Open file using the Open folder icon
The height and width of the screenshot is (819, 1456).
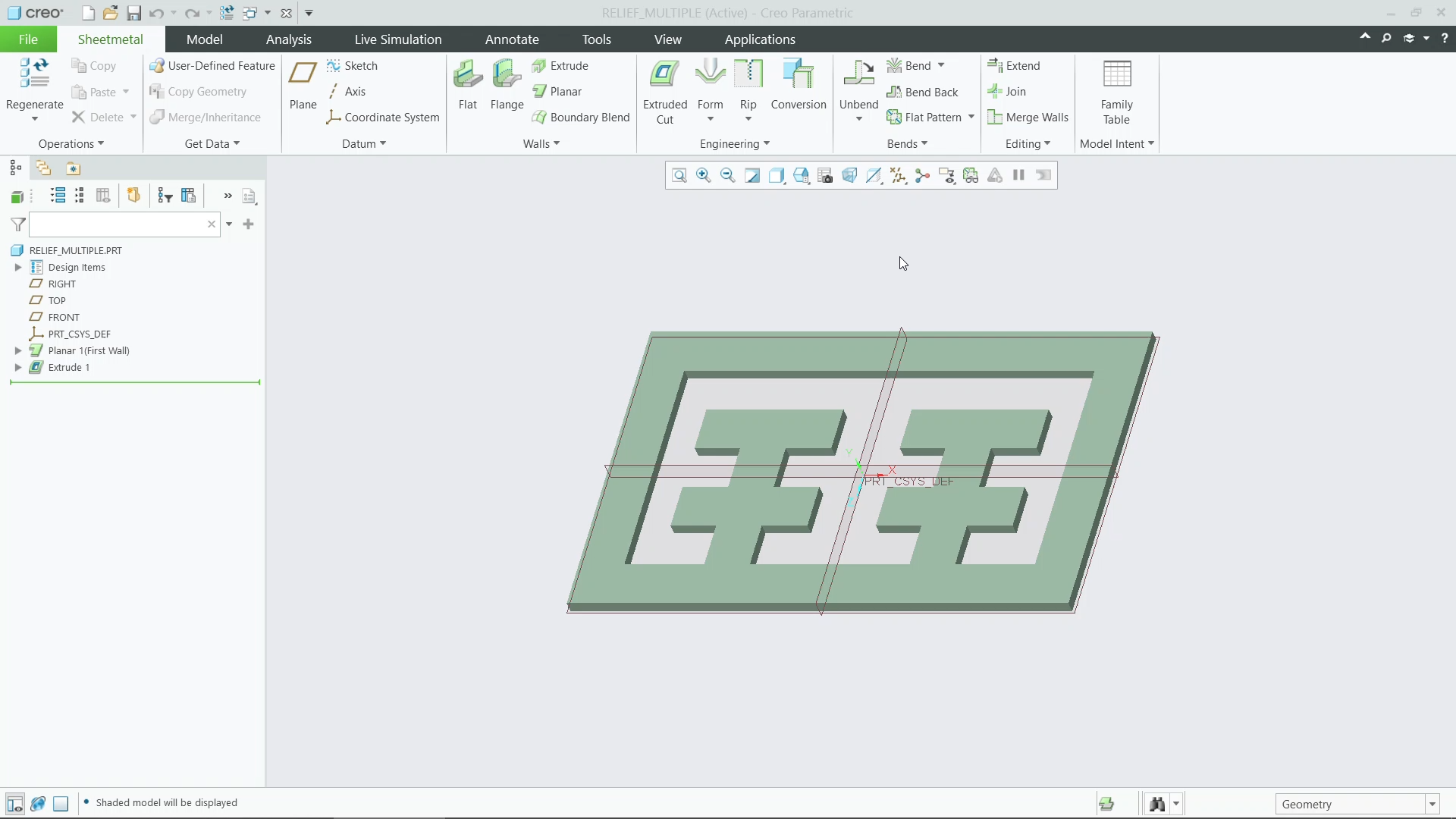[x=111, y=13]
